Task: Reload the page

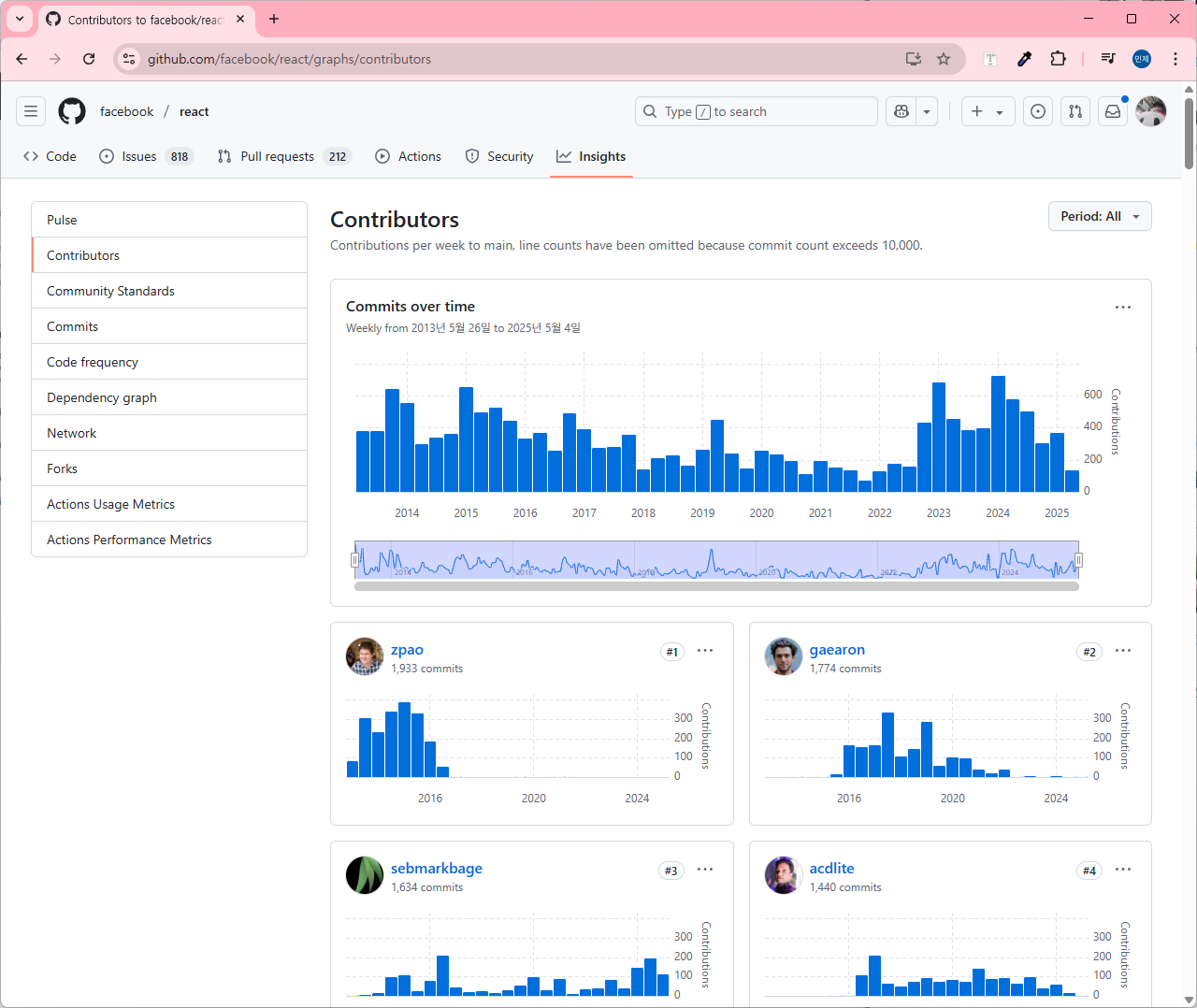Action: pyautogui.click(x=89, y=59)
